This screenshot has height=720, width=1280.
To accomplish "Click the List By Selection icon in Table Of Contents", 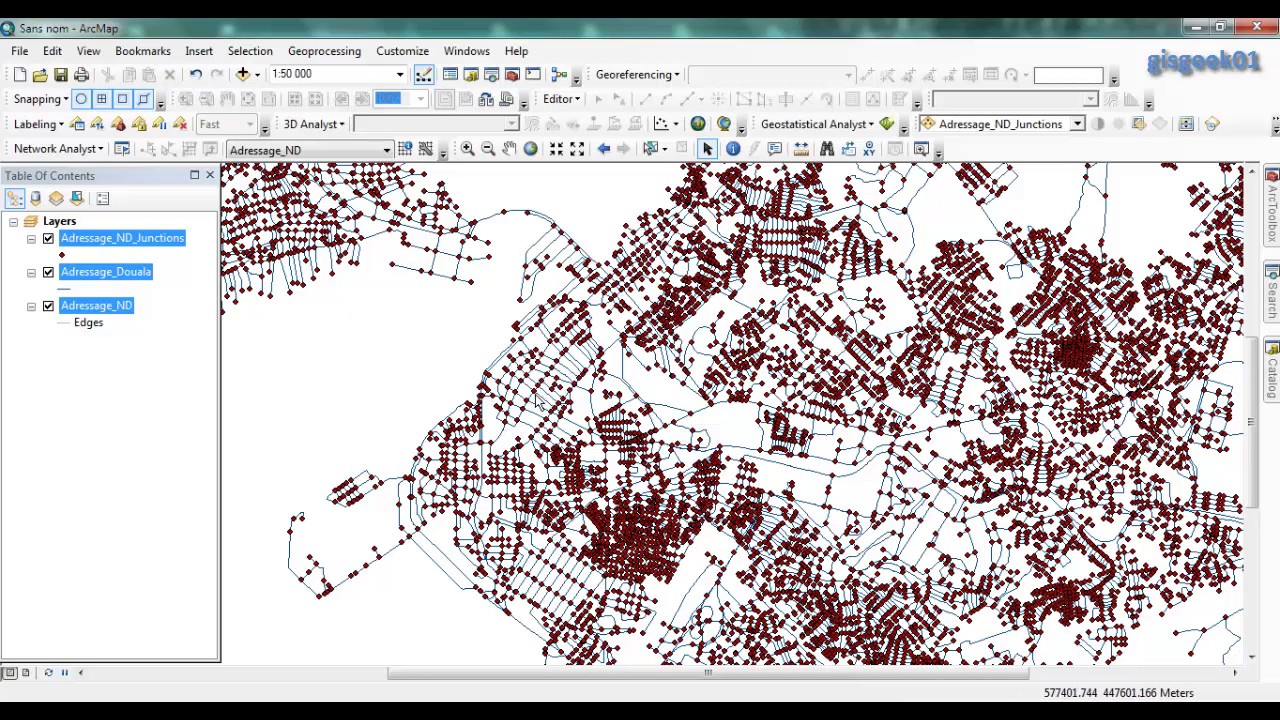I will point(77,198).
